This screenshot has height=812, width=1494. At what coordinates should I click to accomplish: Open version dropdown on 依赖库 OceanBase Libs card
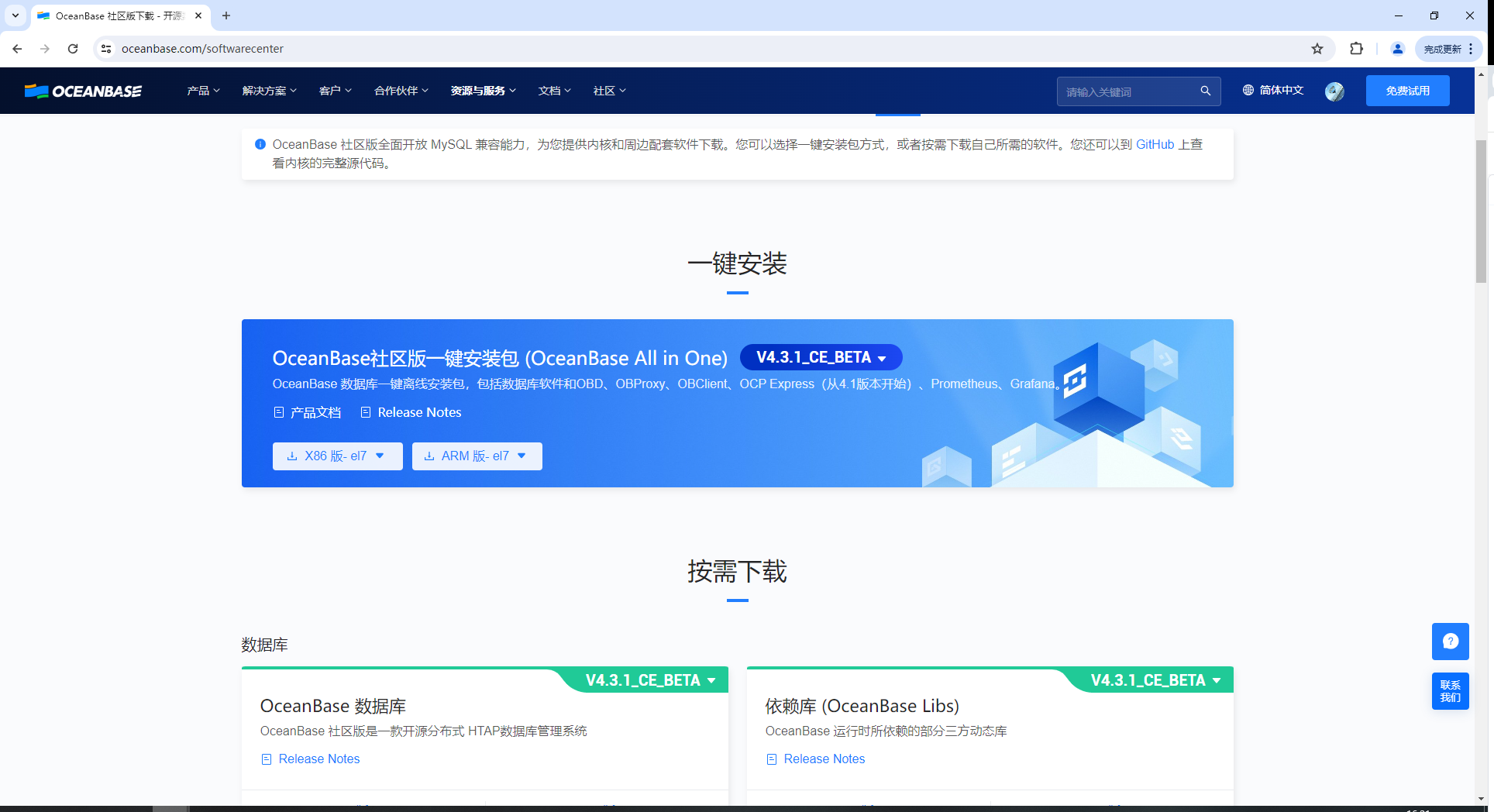coord(1154,680)
